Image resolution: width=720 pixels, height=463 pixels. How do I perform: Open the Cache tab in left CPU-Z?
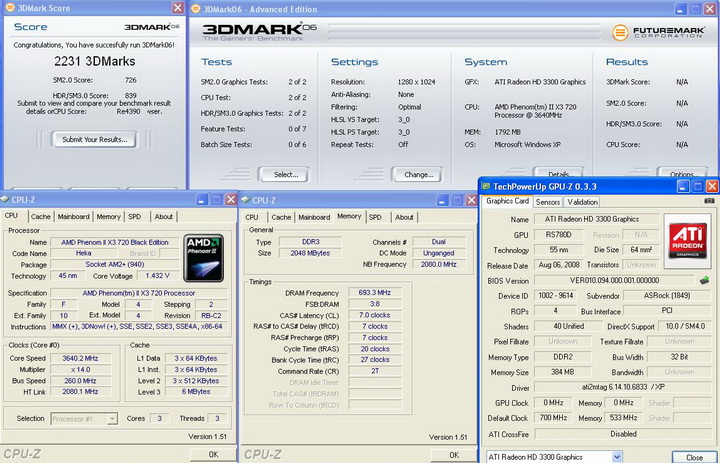click(41, 216)
